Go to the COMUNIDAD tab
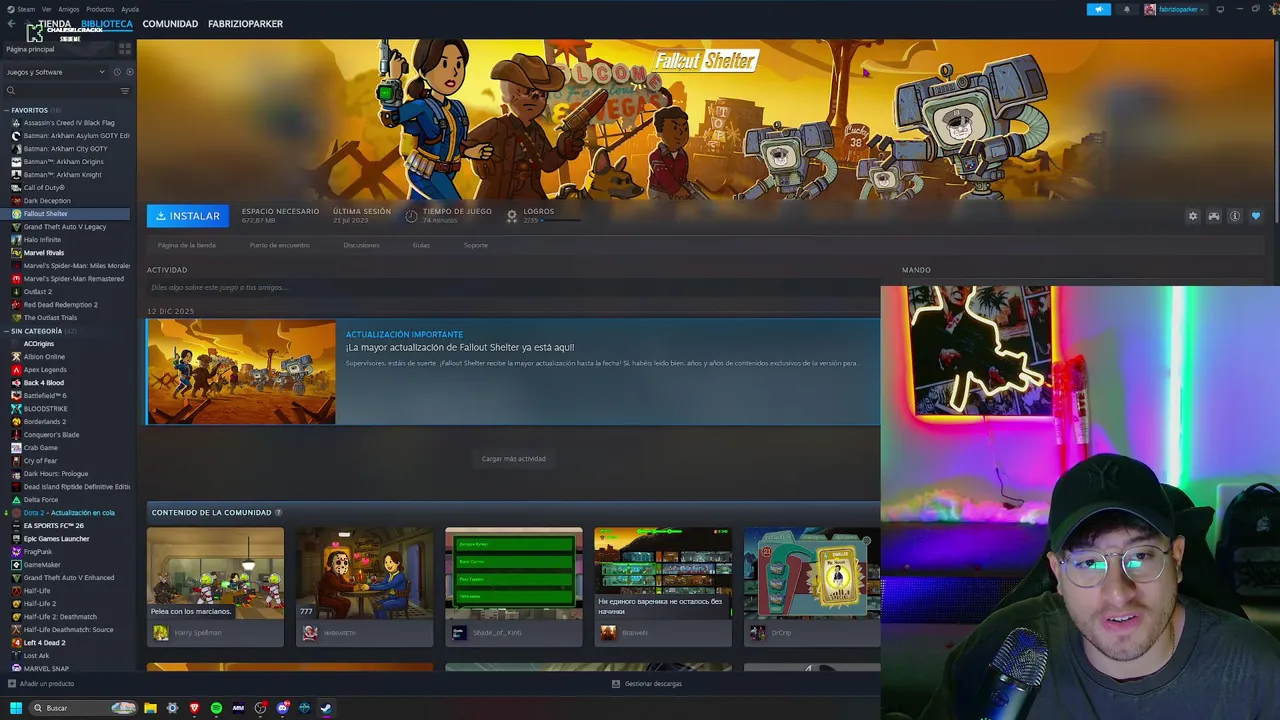Screen dimensions: 1280x720 click(170, 24)
